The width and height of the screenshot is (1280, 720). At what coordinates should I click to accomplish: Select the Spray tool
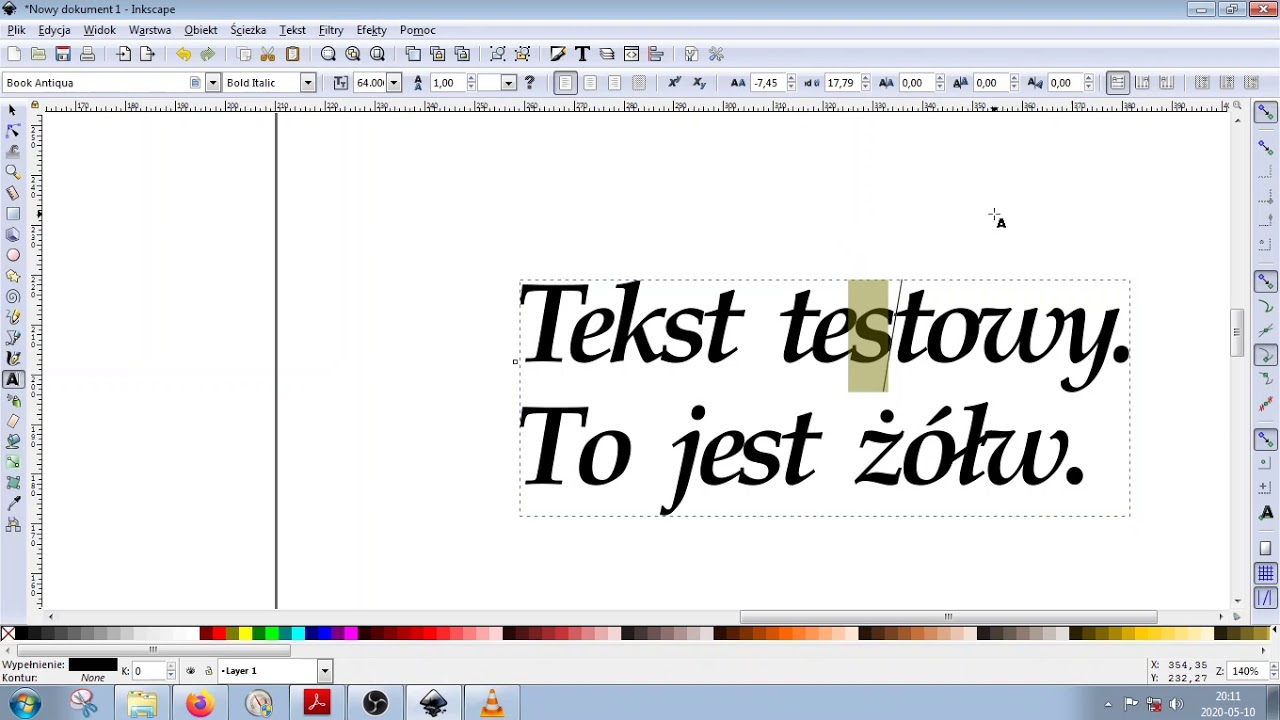13,400
